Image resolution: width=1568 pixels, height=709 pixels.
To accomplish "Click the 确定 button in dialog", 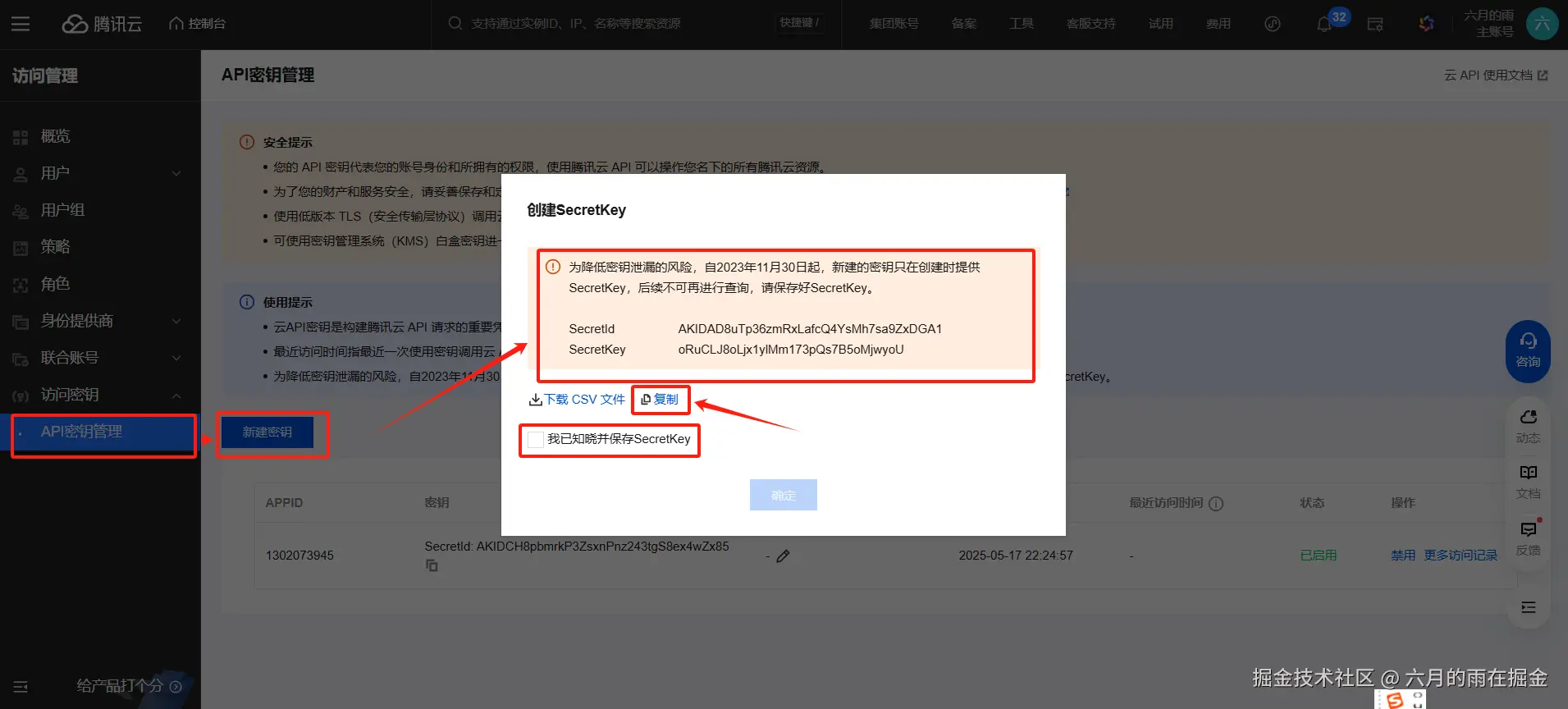I will coord(783,495).
